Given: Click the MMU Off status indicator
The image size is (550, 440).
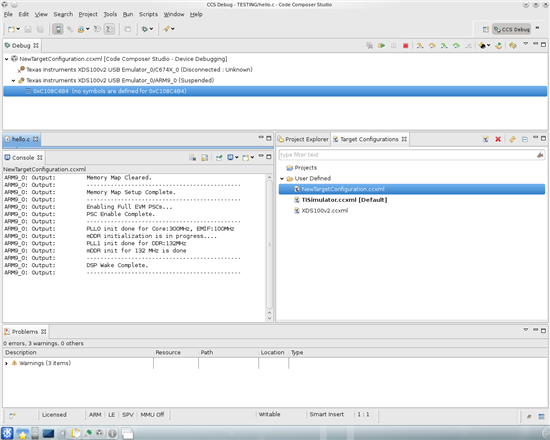Looking at the screenshot, I should (152, 415).
